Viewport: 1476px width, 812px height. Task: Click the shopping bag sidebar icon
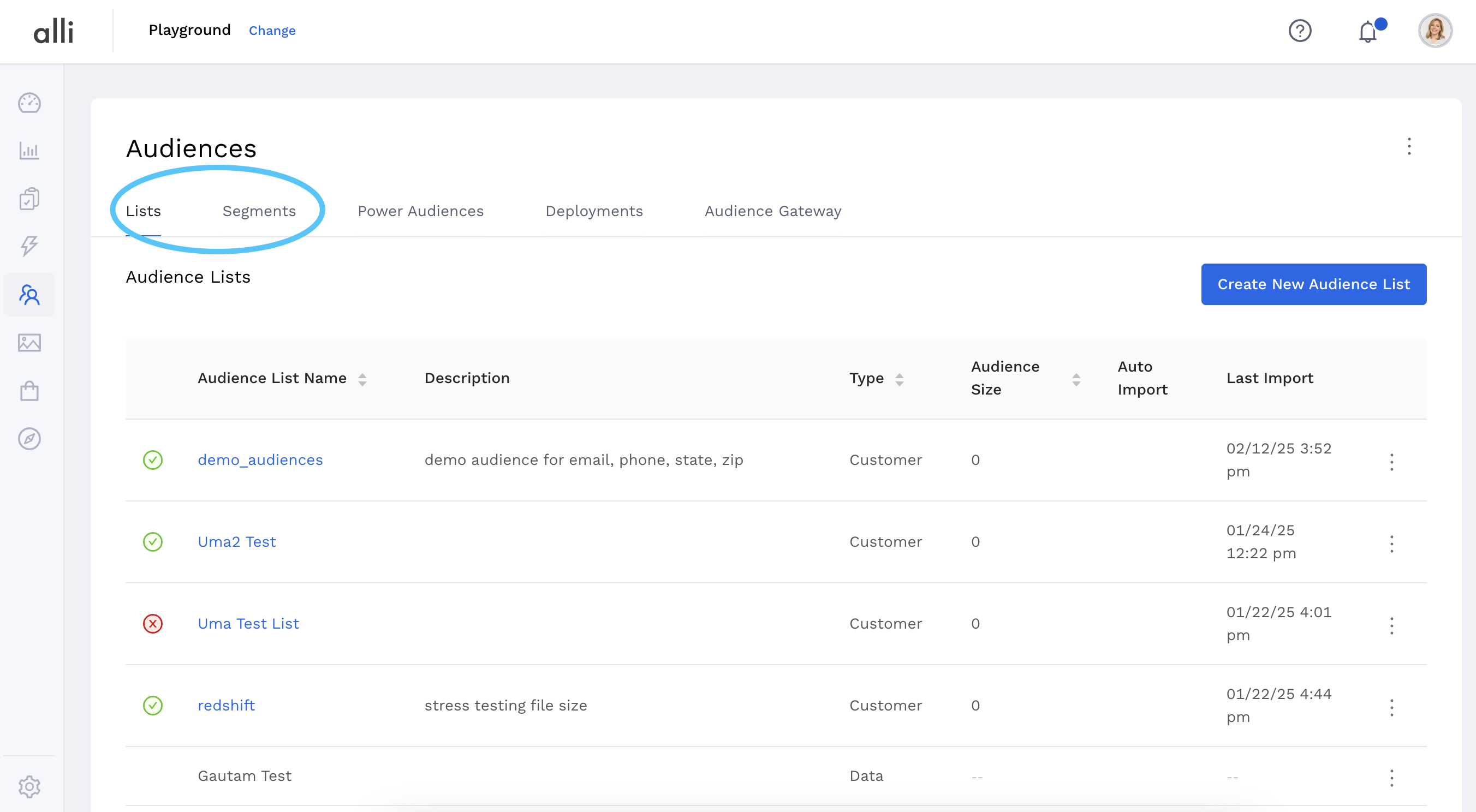point(29,391)
